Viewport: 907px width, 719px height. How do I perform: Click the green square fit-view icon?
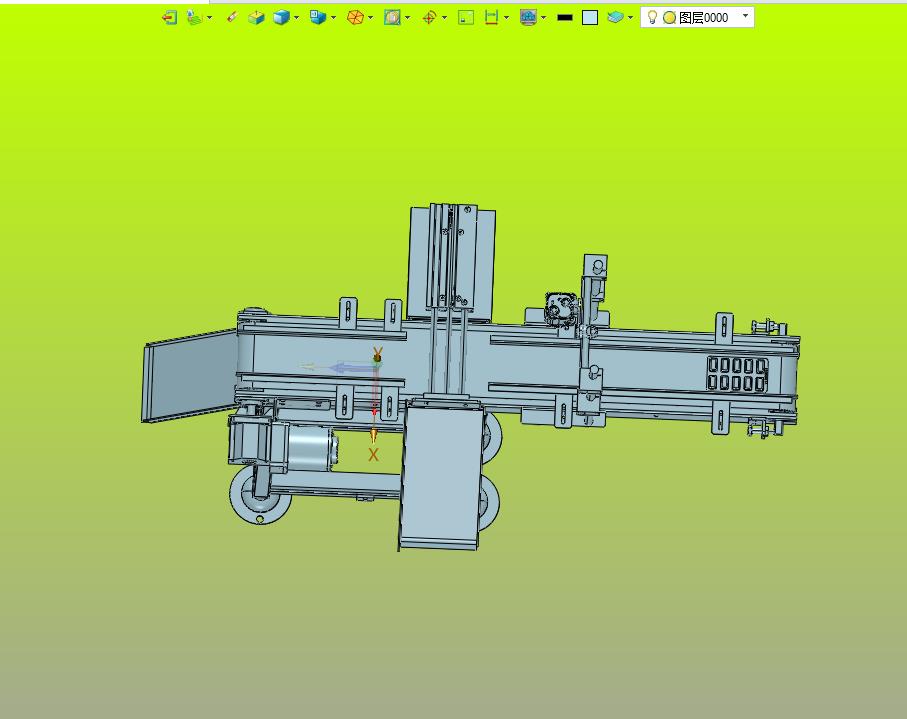tap(466, 18)
